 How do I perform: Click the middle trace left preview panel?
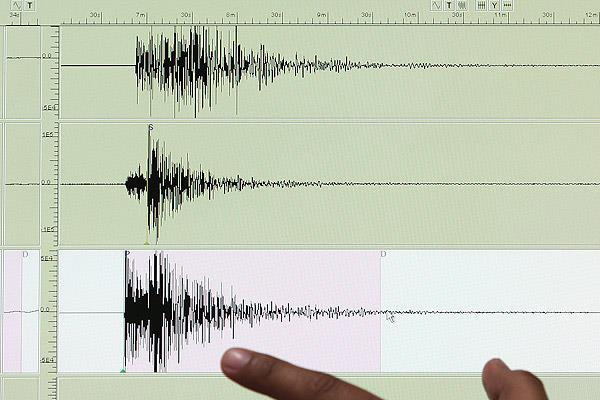(23, 184)
